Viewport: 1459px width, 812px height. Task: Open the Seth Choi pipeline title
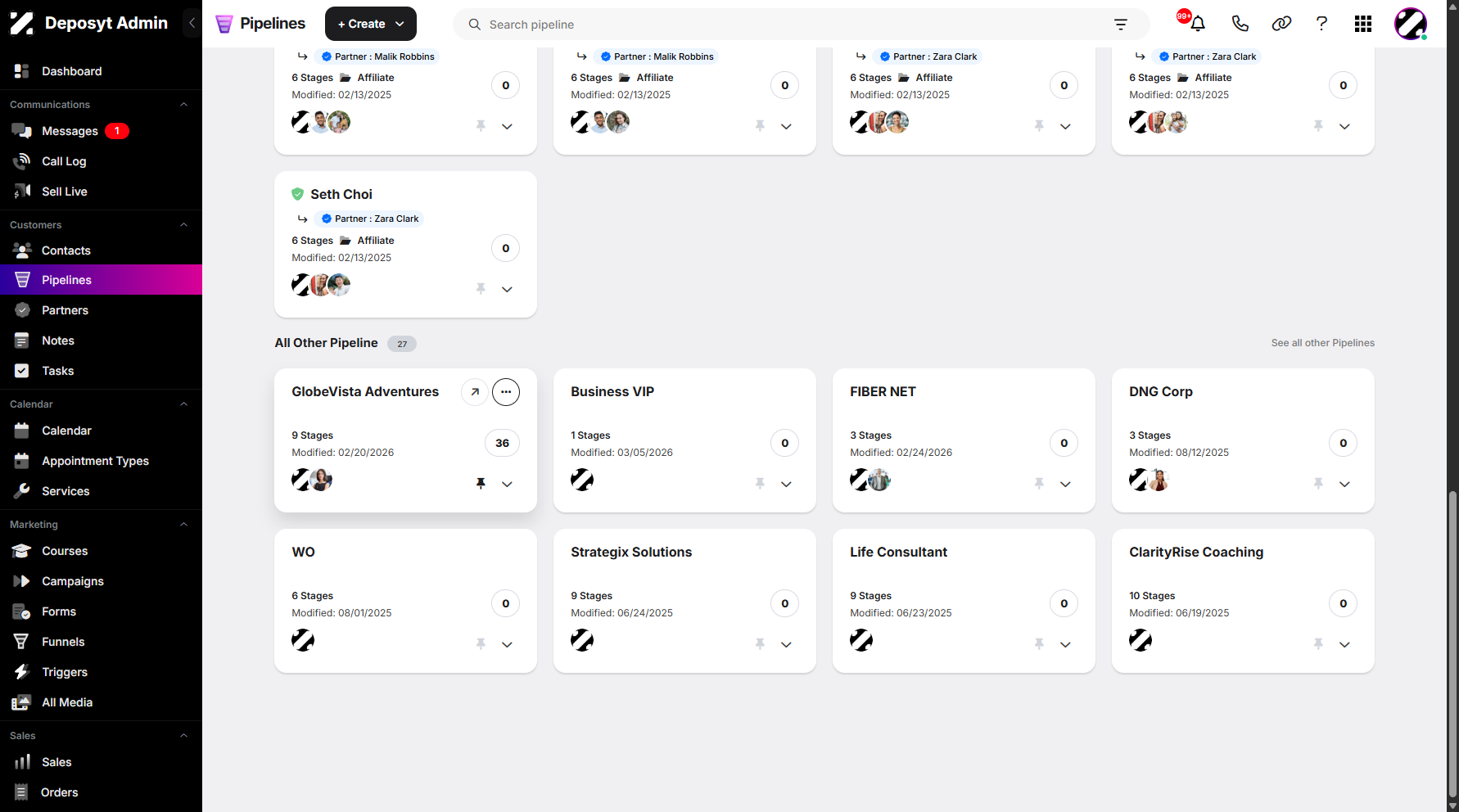tap(341, 194)
